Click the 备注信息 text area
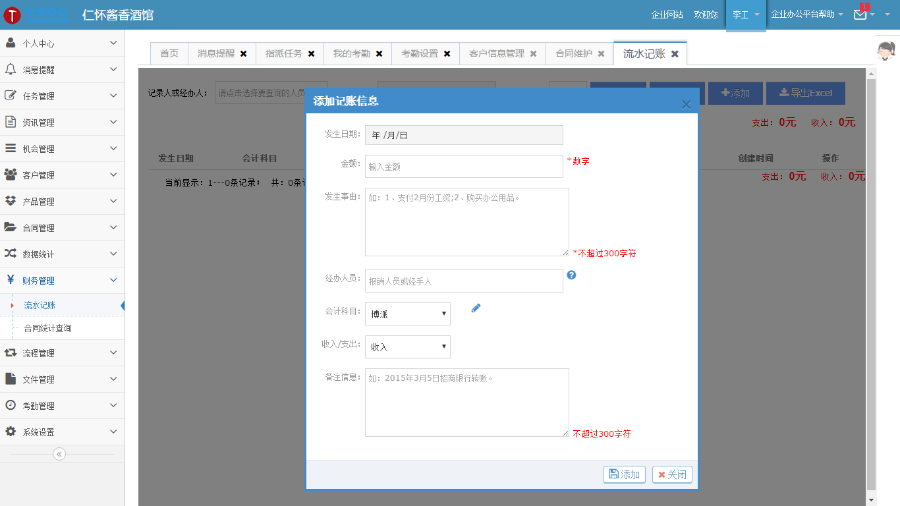 coord(467,402)
